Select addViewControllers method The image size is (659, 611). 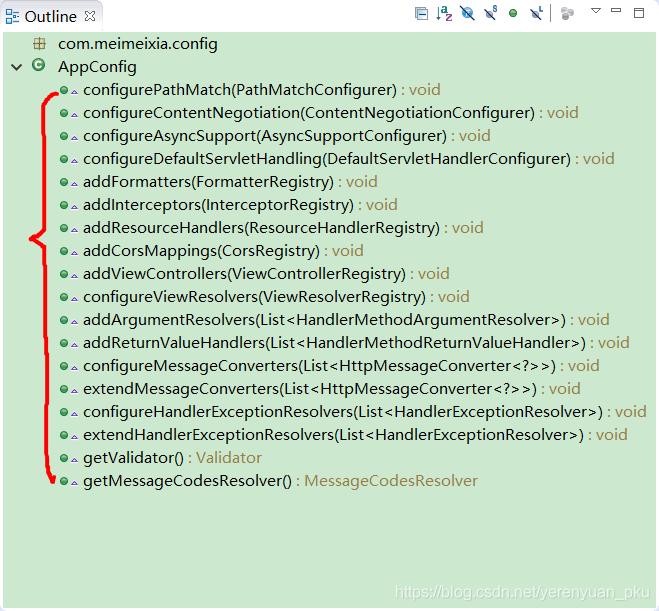pyautogui.click(x=266, y=274)
